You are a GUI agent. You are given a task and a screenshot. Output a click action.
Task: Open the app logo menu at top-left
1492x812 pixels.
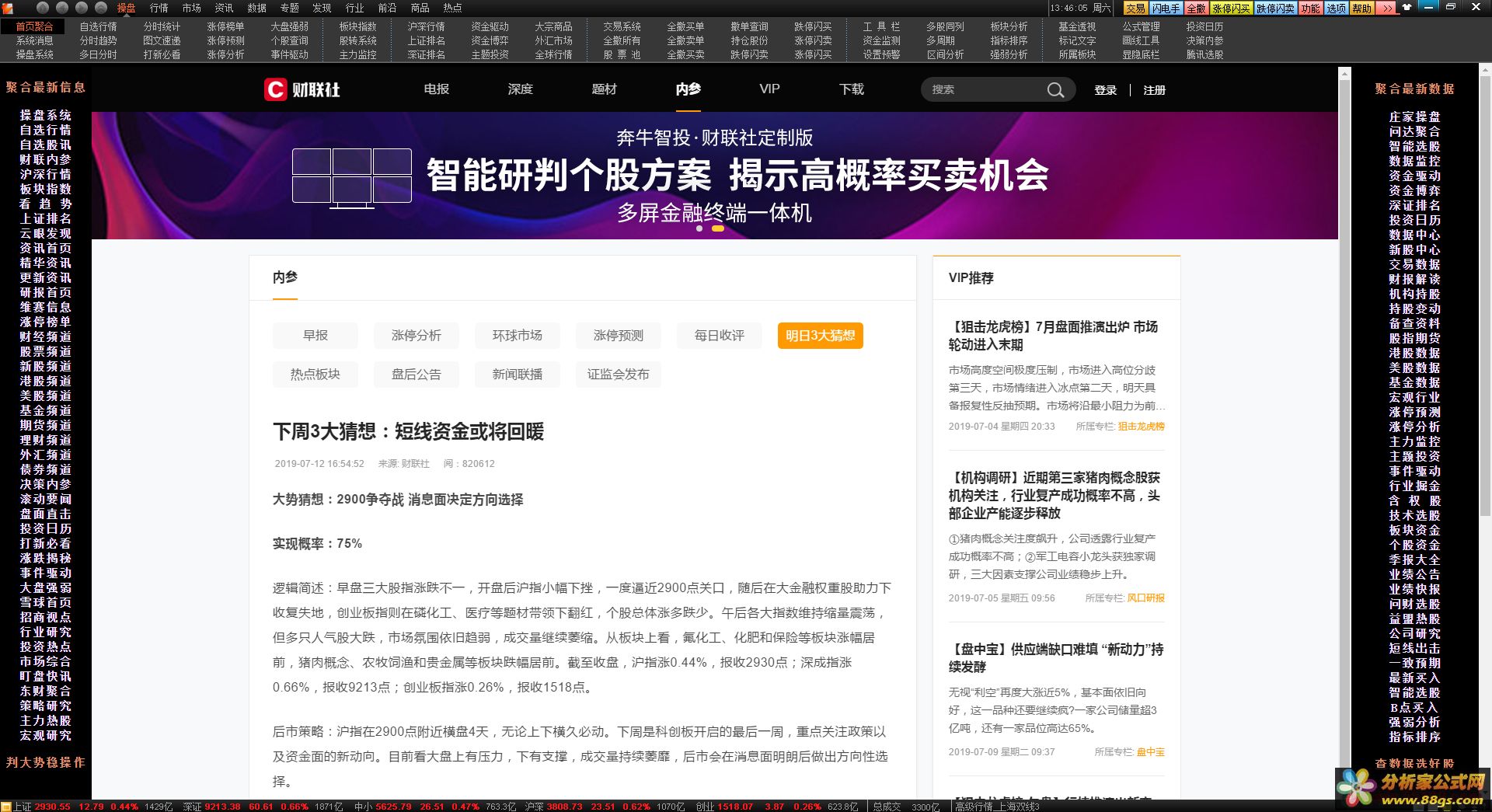coord(9,8)
